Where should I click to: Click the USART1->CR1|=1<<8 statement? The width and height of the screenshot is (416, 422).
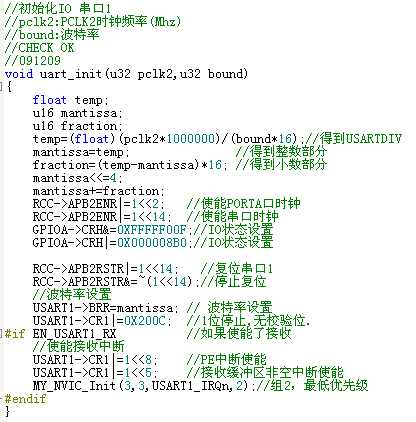(x=95, y=359)
